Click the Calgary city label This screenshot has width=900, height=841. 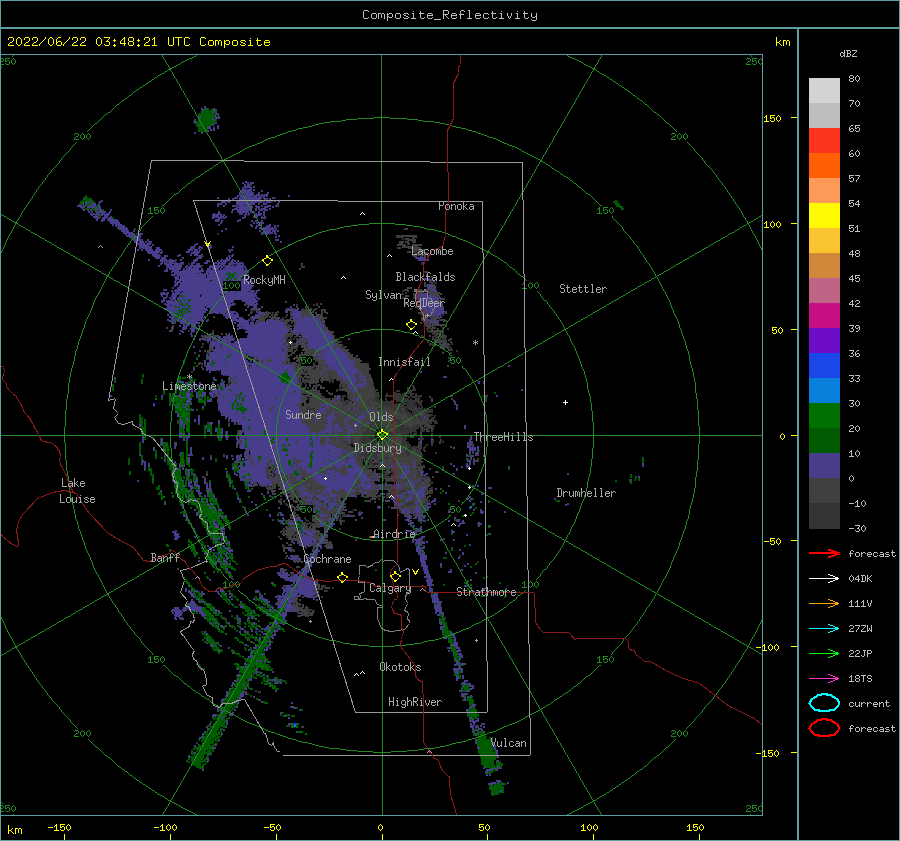[390, 588]
